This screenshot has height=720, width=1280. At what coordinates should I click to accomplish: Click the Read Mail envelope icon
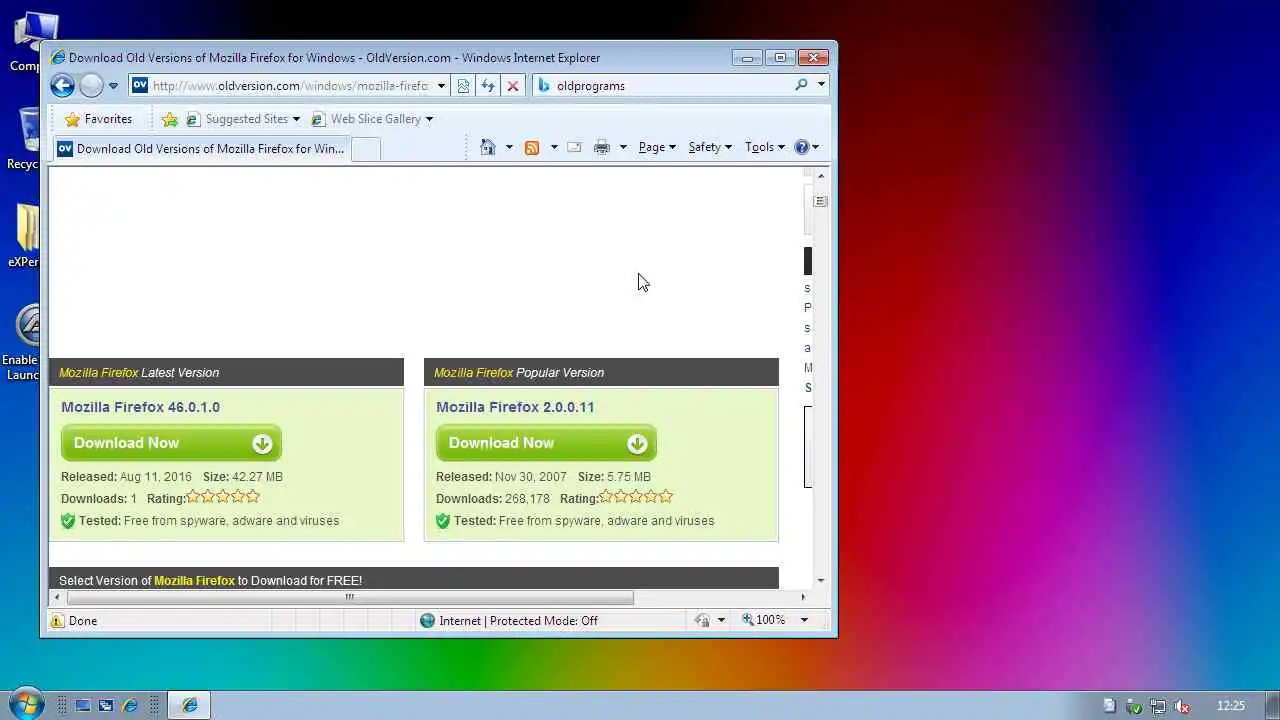pyautogui.click(x=574, y=147)
